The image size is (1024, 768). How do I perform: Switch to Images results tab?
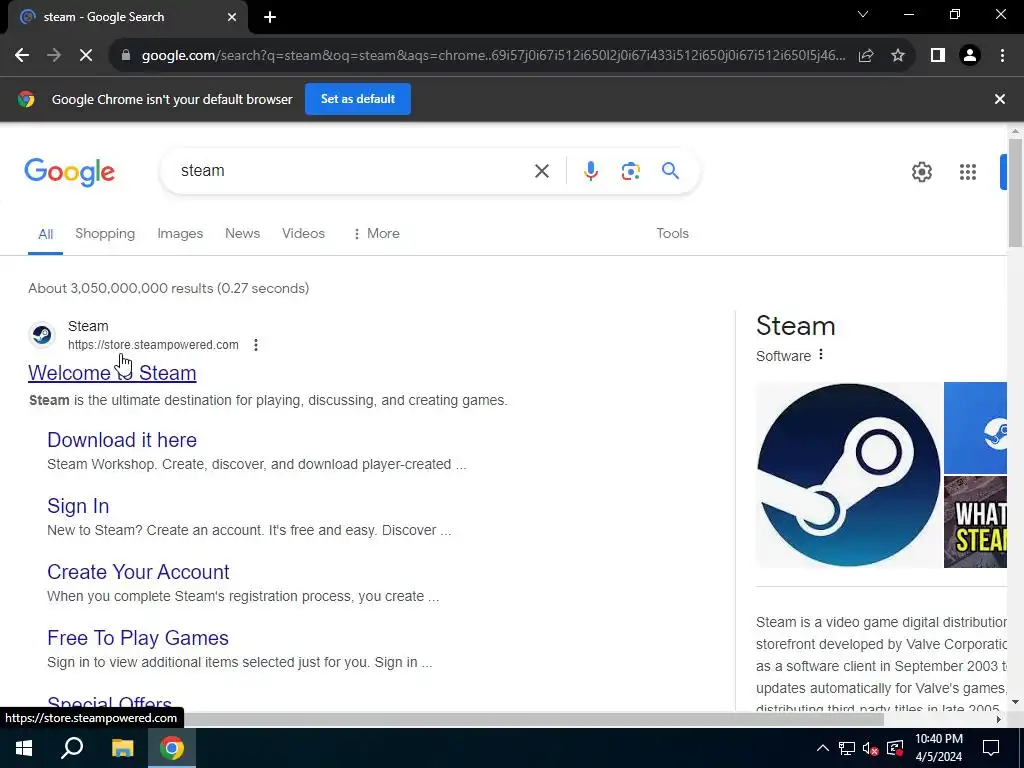[x=180, y=234]
